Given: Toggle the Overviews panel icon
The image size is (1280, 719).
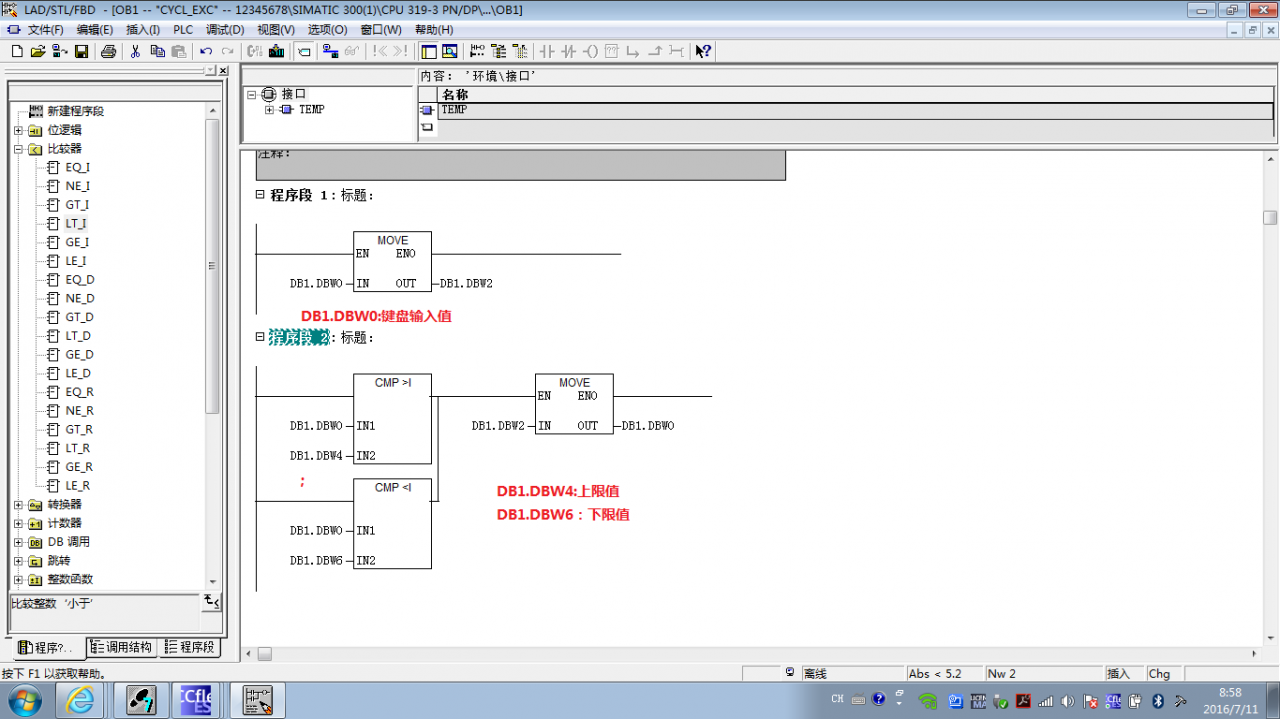Looking at the screenshot, I should pos(429,51).
